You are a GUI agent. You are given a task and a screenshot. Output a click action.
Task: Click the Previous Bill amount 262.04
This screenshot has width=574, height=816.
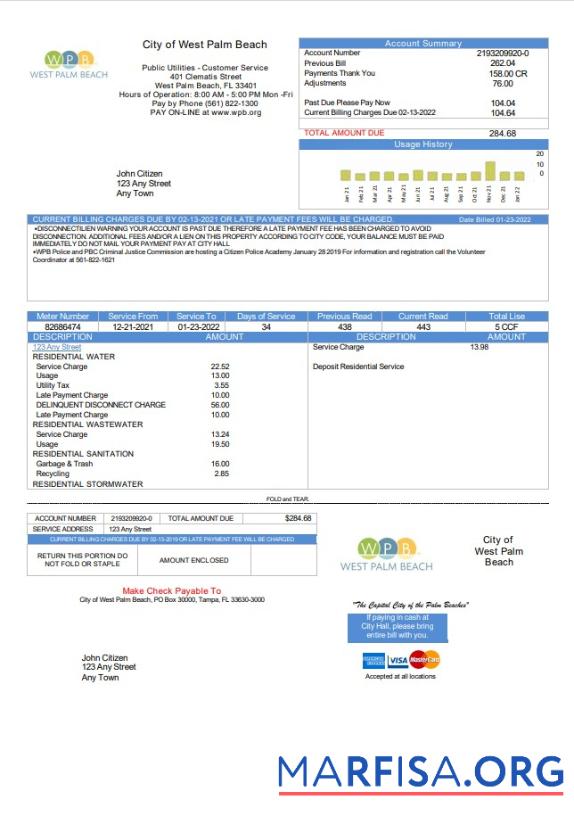click(502, 63)
